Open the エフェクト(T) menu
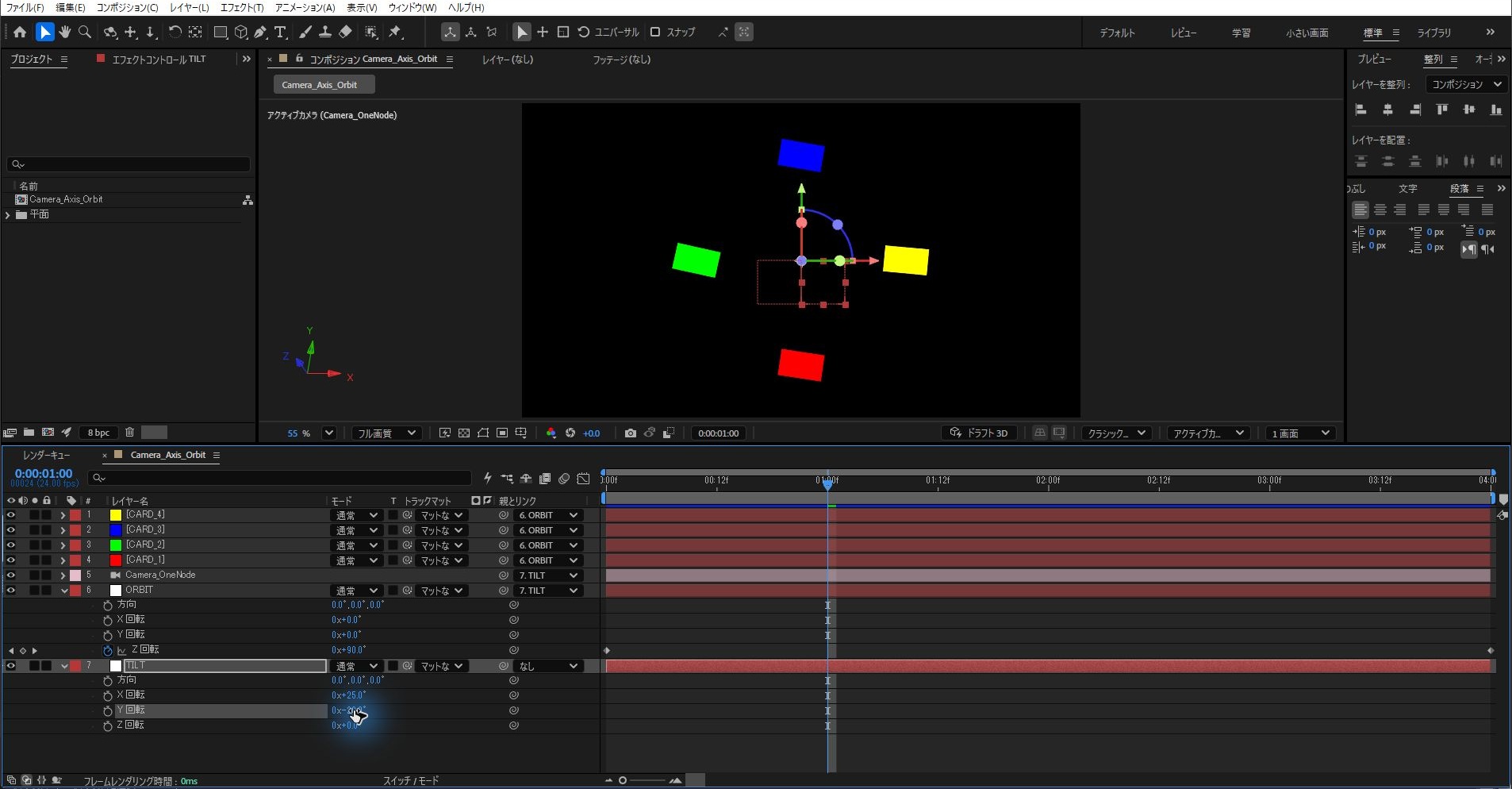The height and width of the screenshot is (789, 1512). [x=241, y=7]
